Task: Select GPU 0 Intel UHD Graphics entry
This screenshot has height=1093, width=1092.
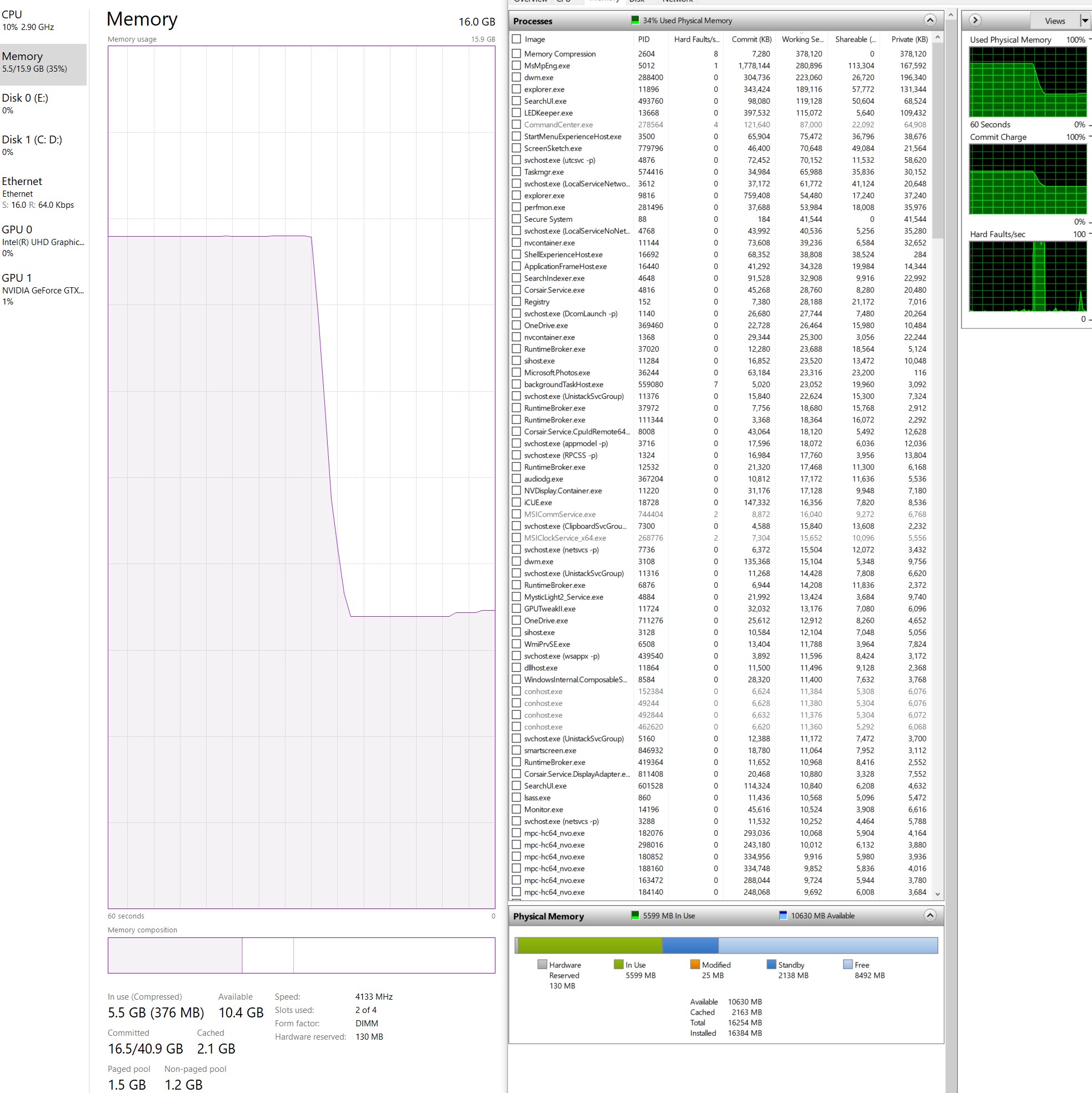Action: (43, 241)
